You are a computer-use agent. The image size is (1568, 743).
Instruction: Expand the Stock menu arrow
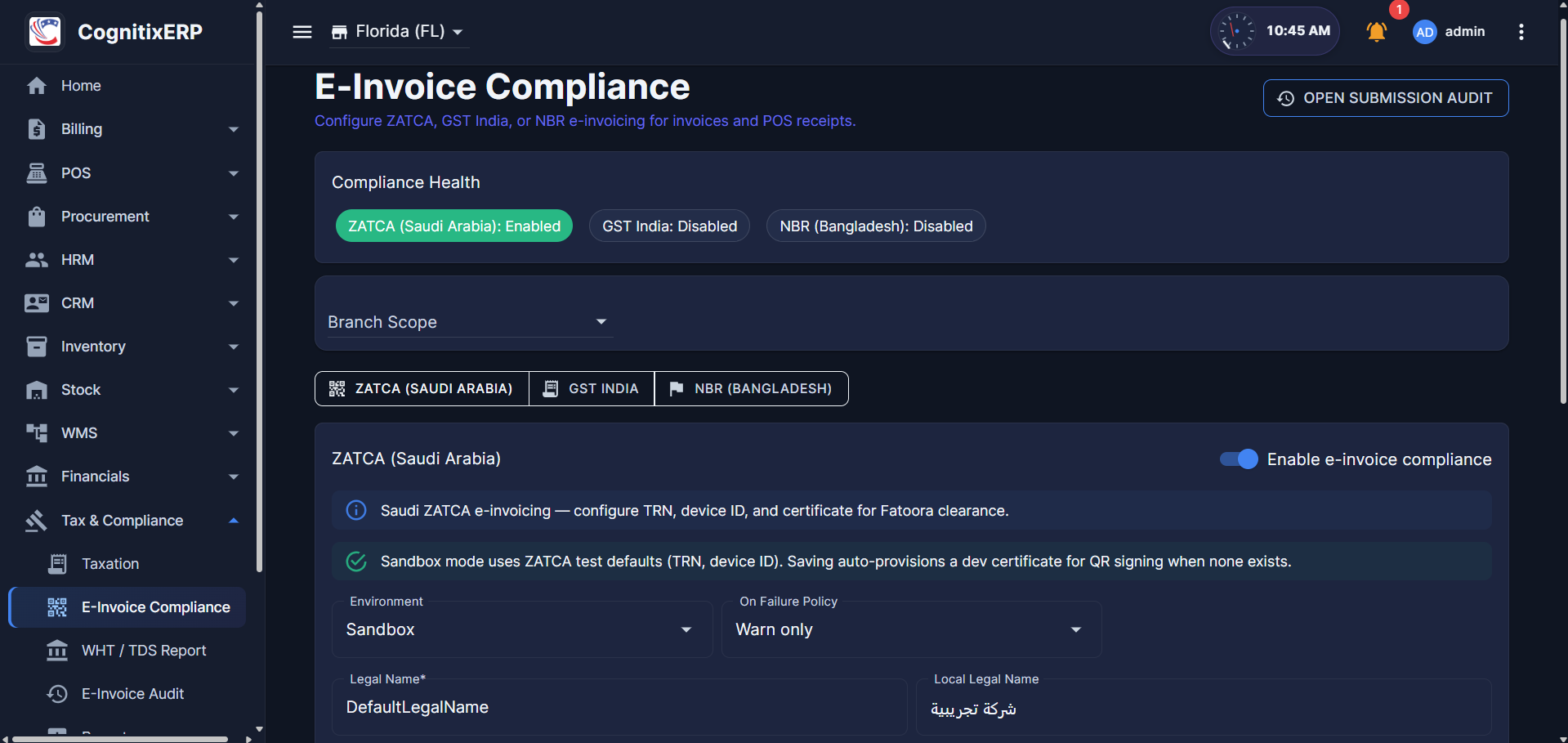click(234, 390)
